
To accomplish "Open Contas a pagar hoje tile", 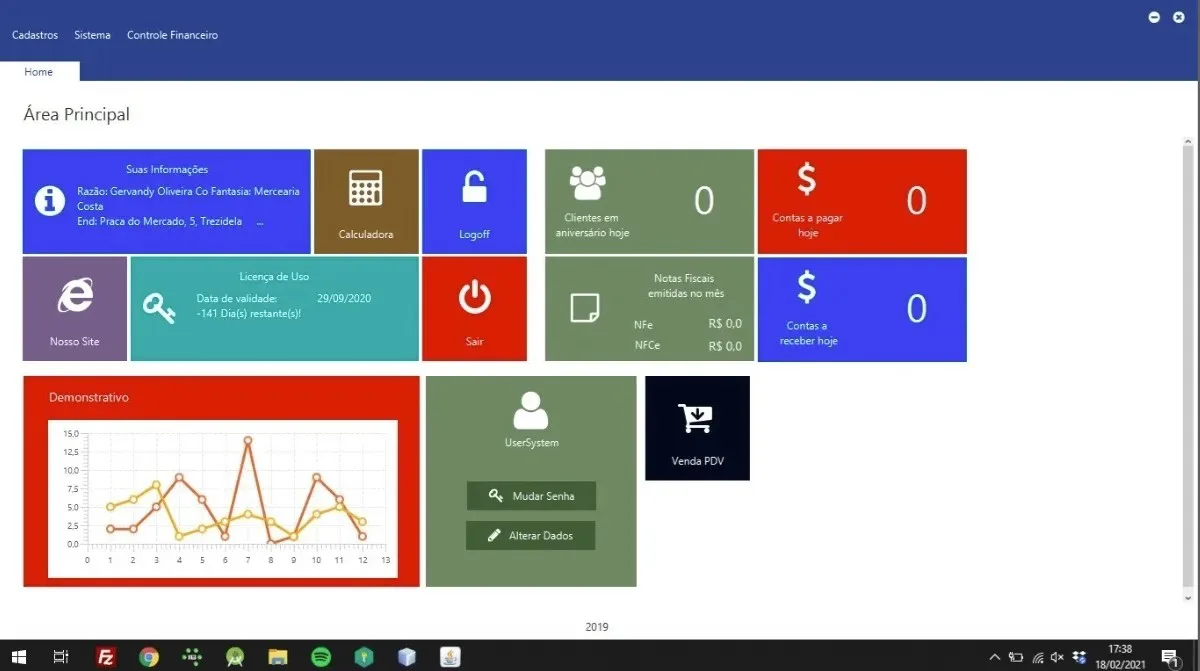I will [862, 201].
